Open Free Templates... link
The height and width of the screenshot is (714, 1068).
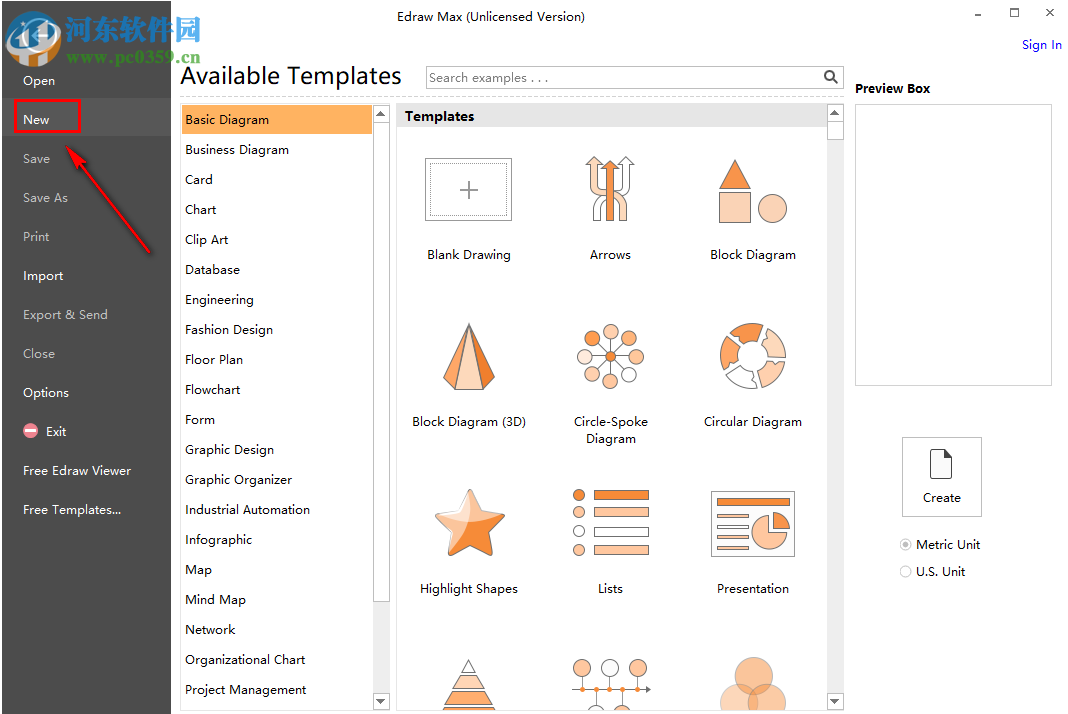pos(72,510)
